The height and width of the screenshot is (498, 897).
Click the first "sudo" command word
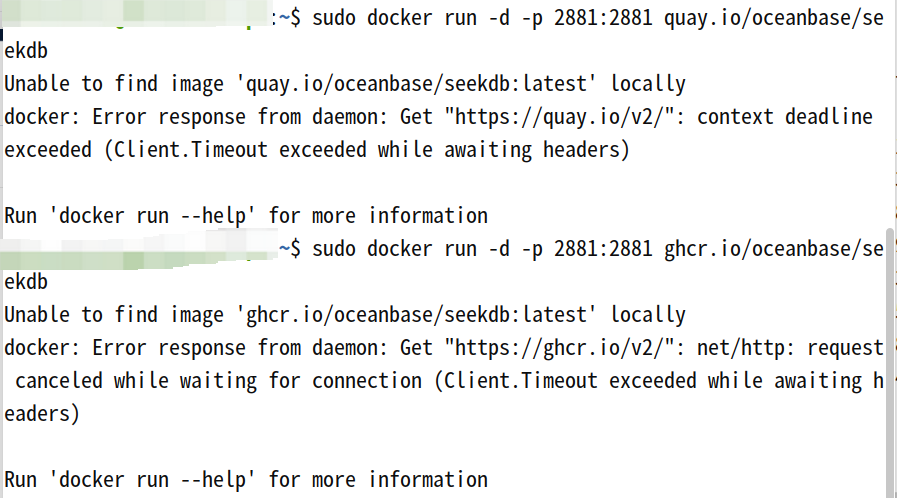click(x=334, y=19)
